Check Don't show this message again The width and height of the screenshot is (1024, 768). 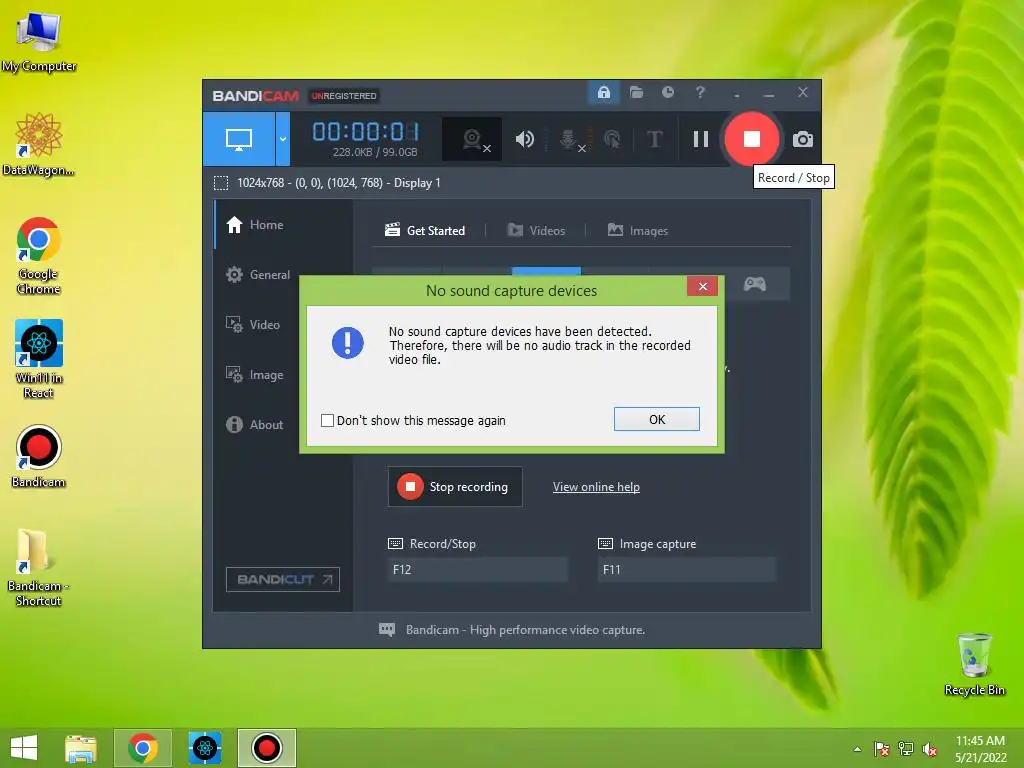tap(327, 421)
